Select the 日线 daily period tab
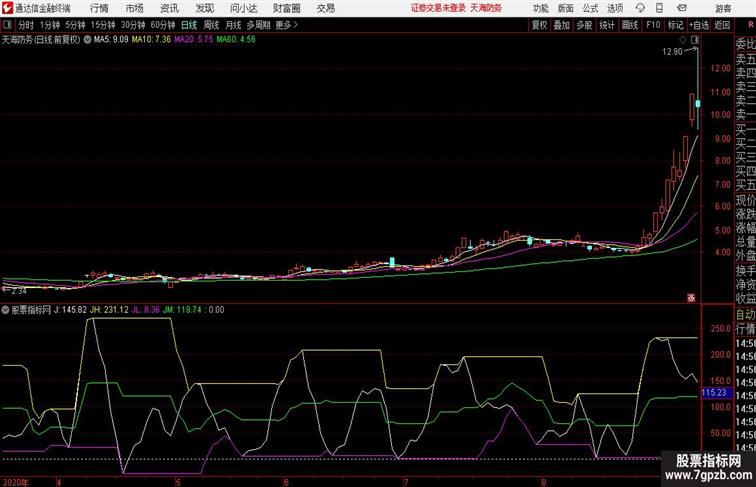756x487 pixels. (x=189, y=25)
